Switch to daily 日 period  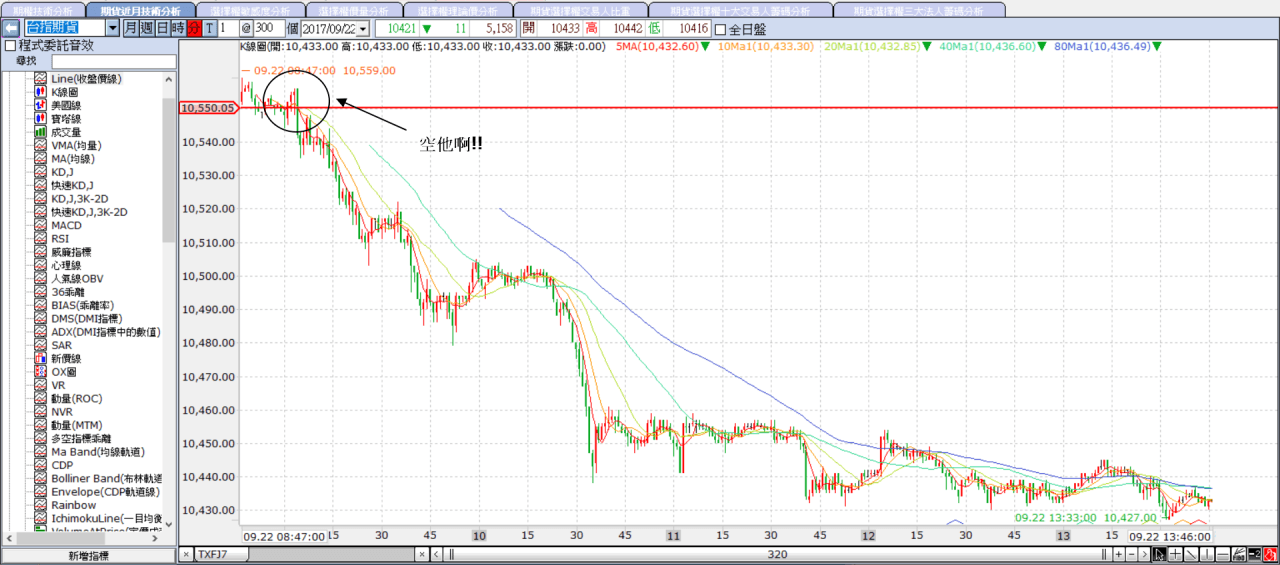tap(163, 29)
